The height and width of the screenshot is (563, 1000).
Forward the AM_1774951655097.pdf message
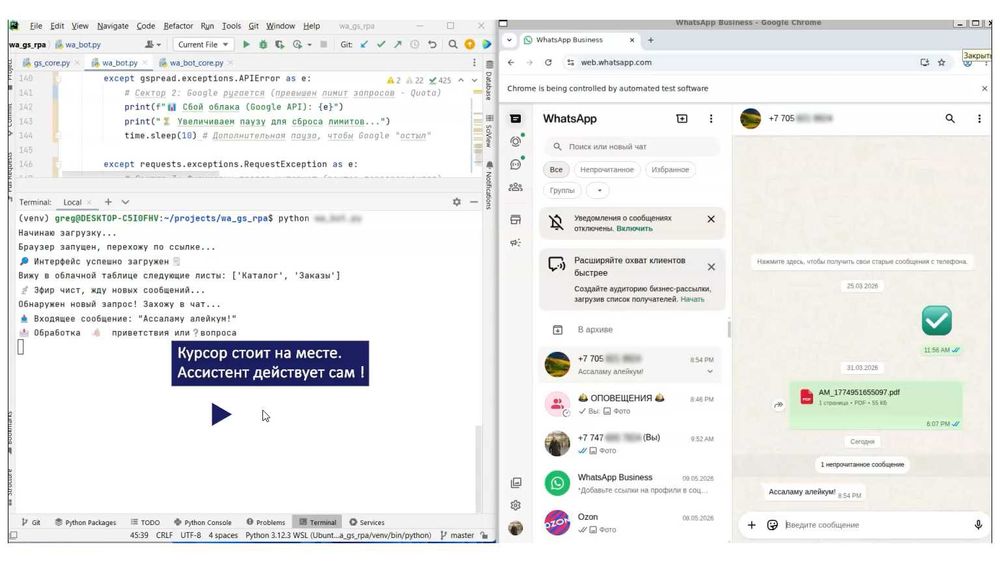click(x=778, y=405)
